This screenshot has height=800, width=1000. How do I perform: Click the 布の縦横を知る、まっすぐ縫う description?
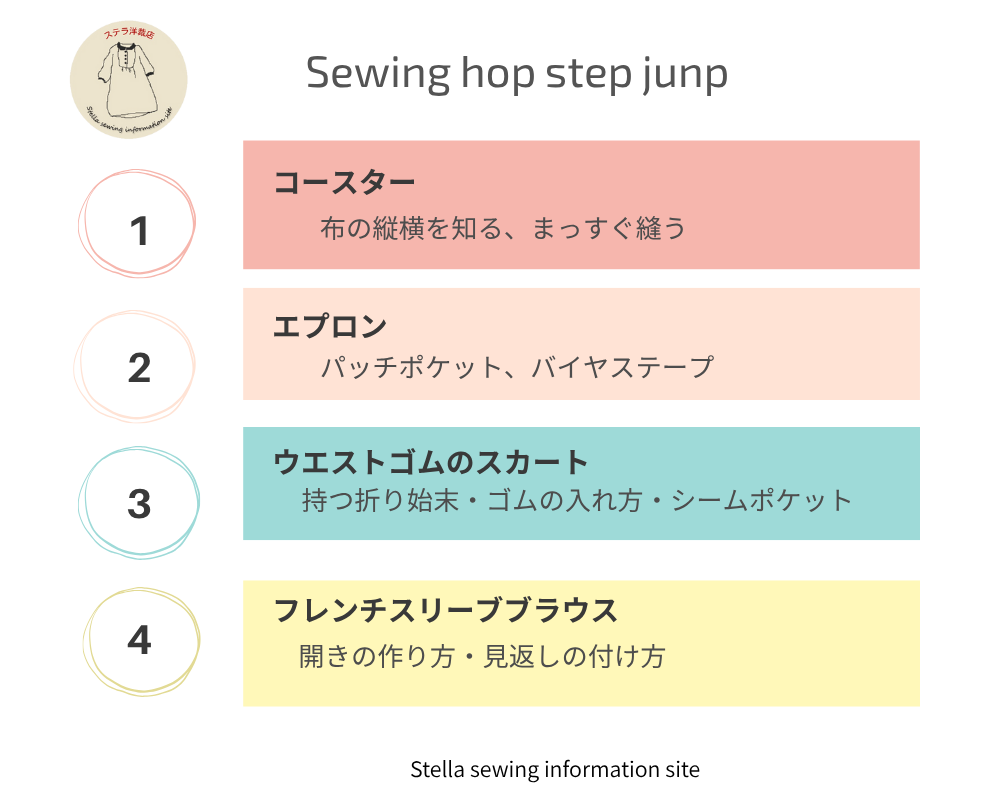[x=503, y=228]
